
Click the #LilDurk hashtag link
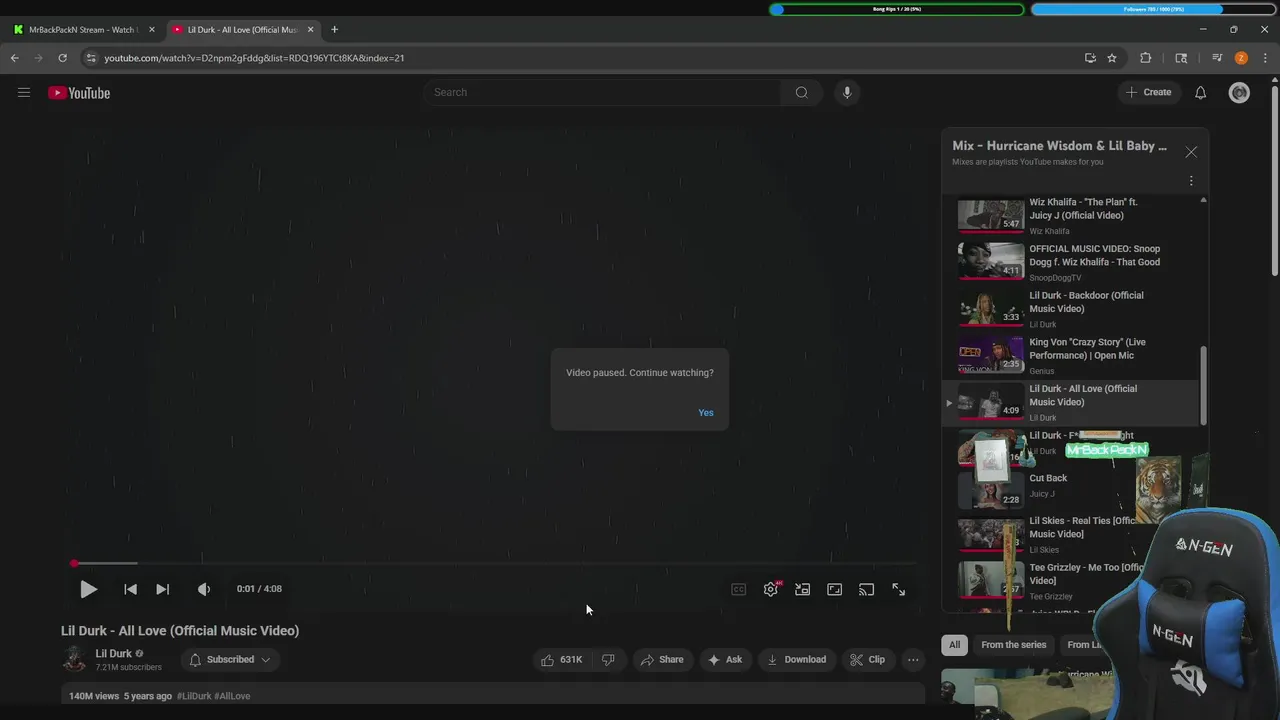(194, 696)
